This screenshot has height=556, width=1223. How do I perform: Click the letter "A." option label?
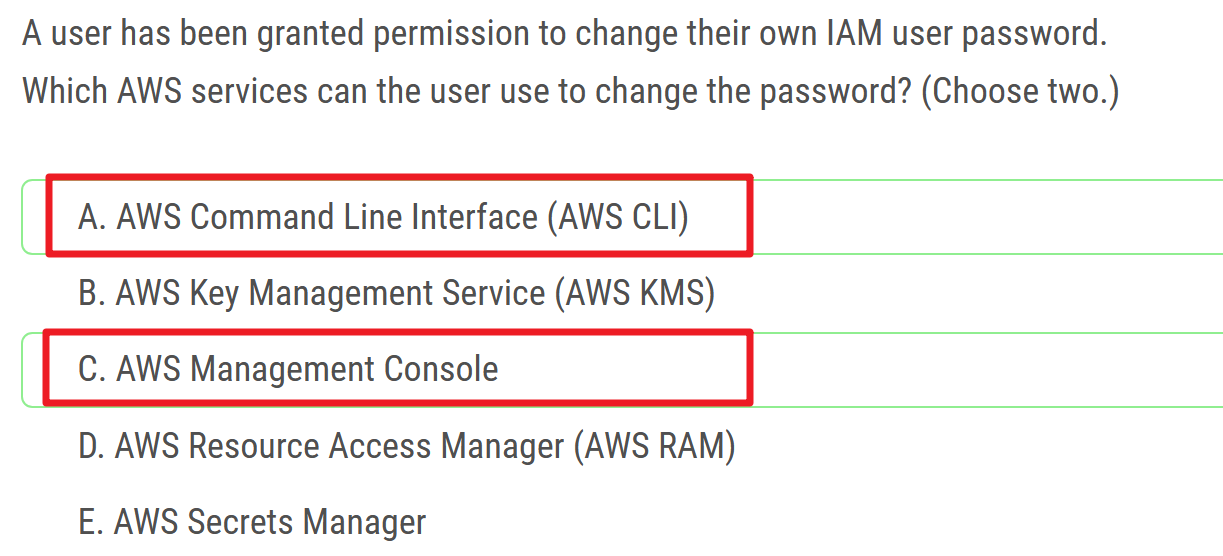[92, 217]
